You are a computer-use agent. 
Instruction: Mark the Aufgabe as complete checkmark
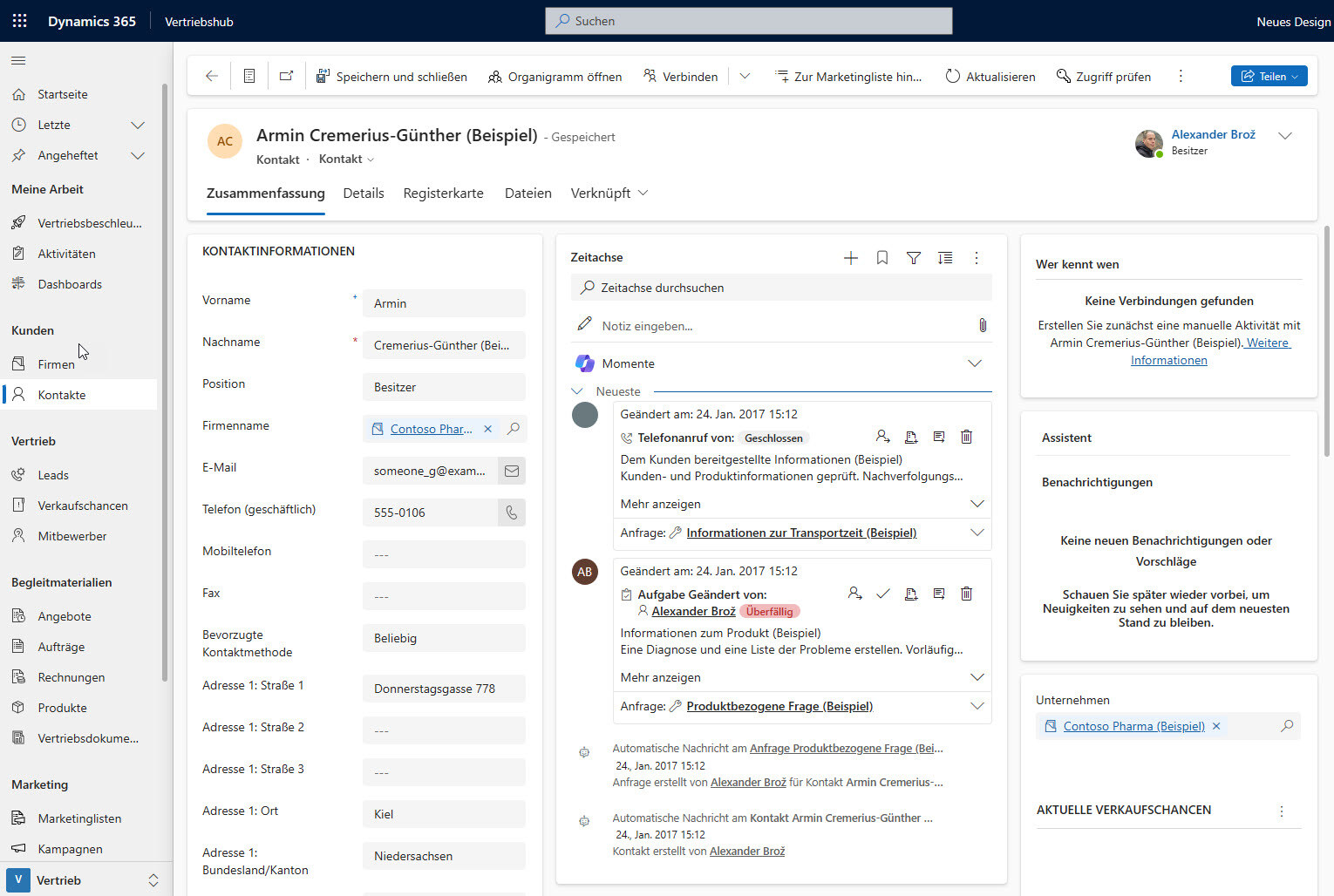click(883, 594)
